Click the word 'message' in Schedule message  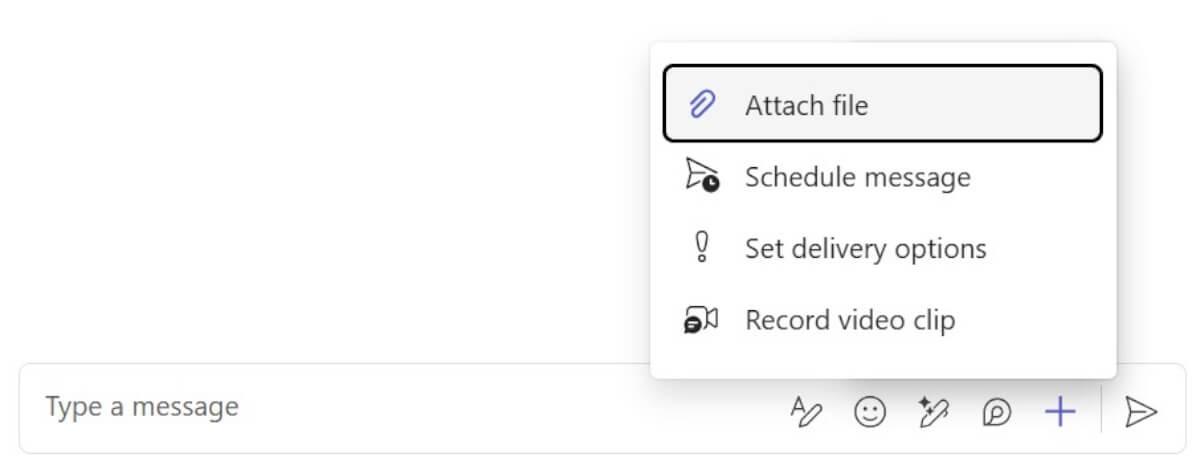(x=918, y=177)
